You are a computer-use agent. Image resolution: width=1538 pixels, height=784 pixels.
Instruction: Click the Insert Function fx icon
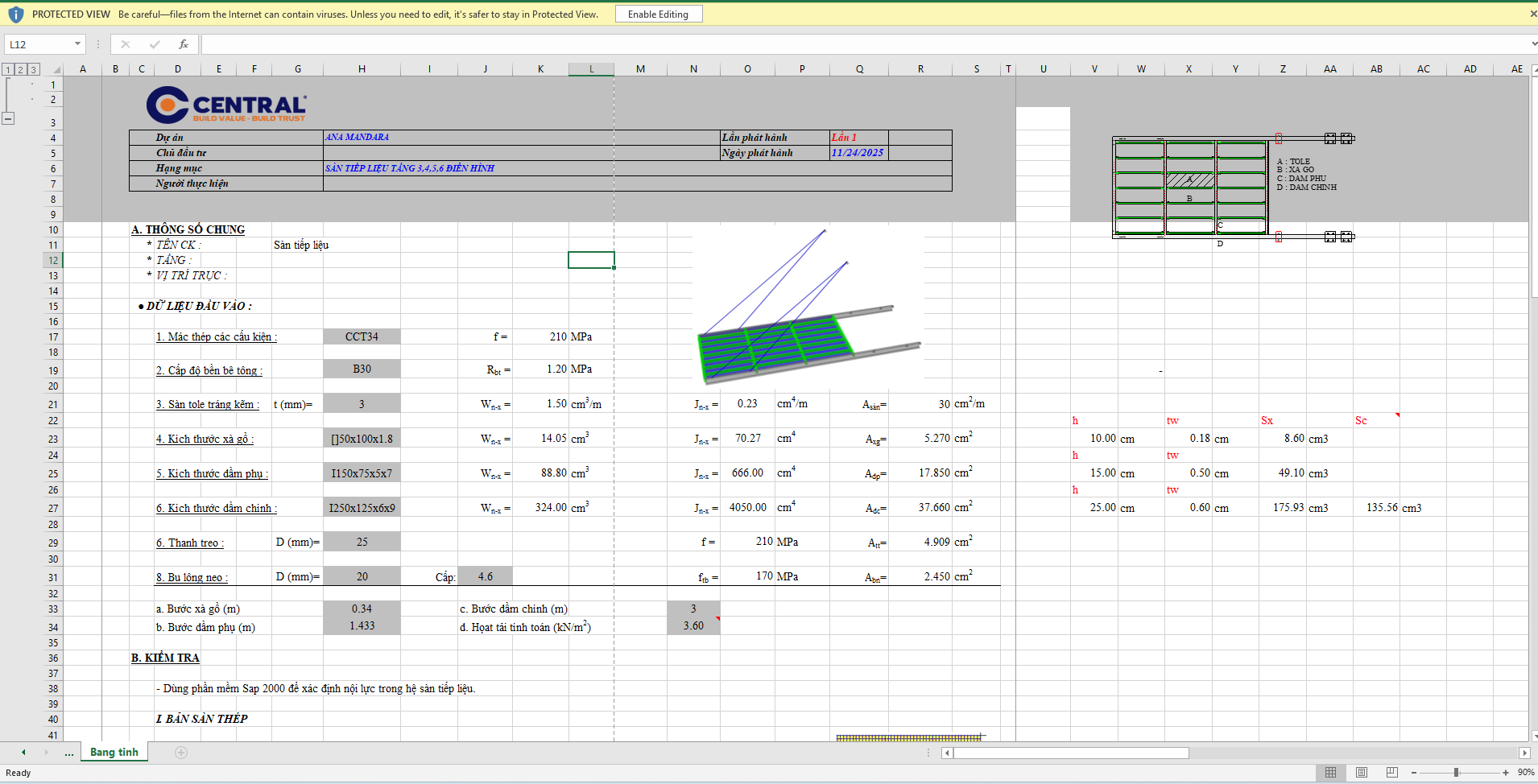[184, 44]
